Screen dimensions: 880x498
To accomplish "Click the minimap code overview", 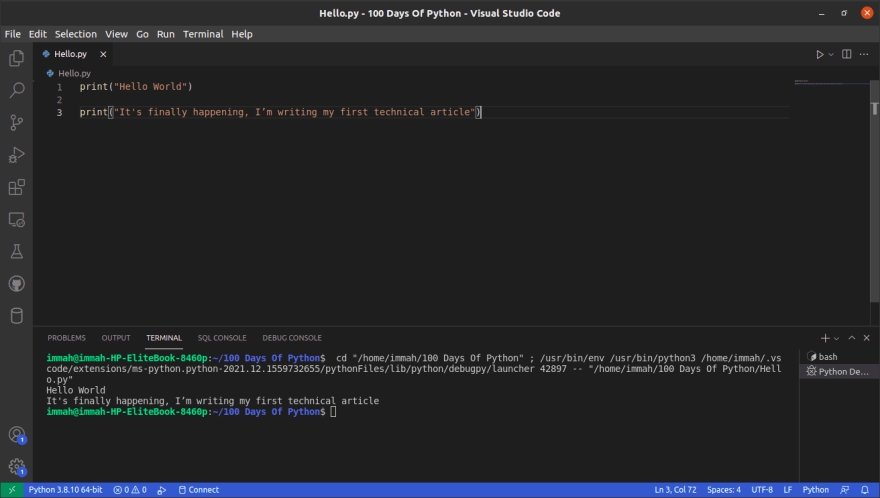I will click(832, 83).
